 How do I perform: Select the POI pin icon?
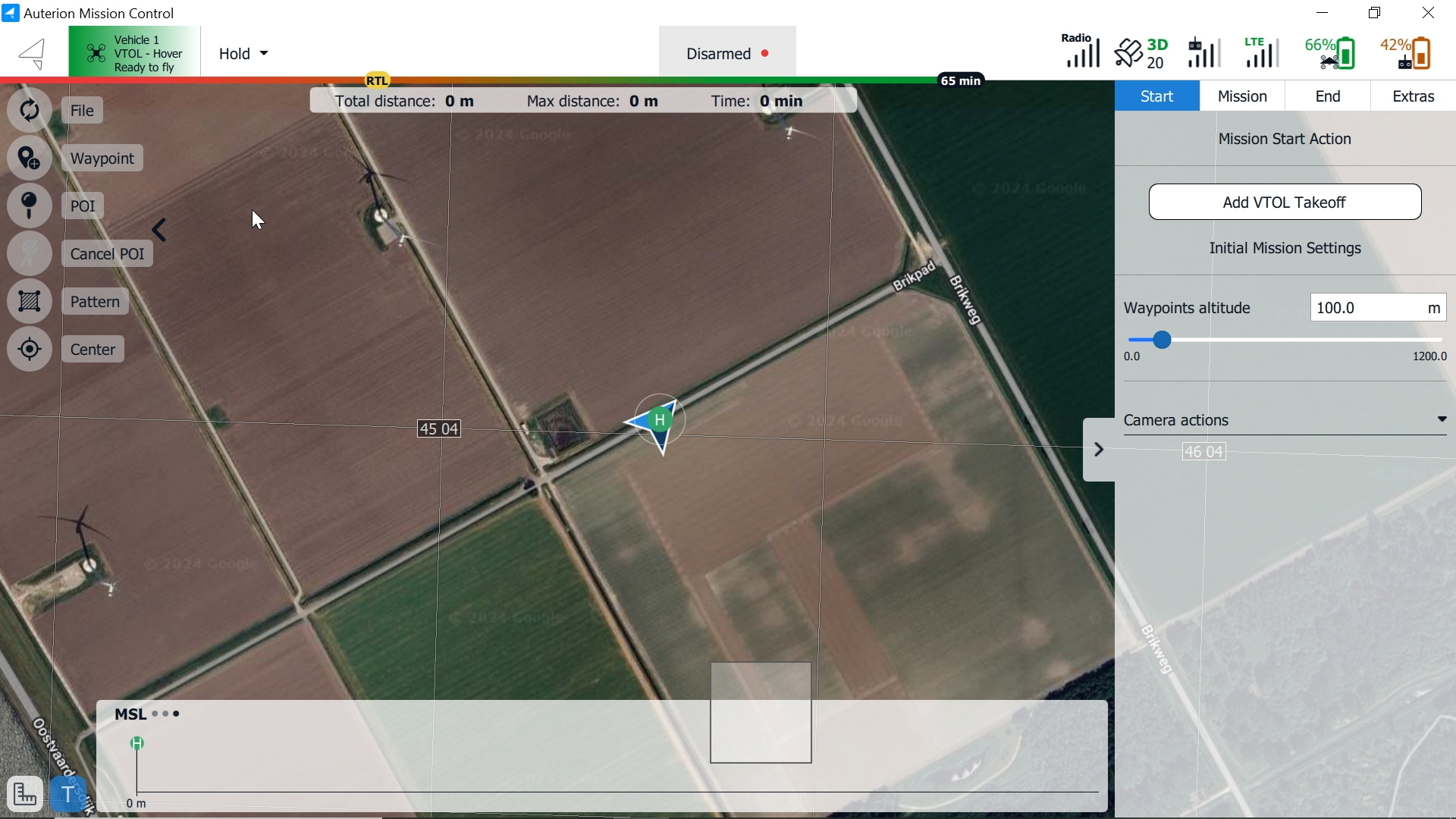(x=29, y=206)
